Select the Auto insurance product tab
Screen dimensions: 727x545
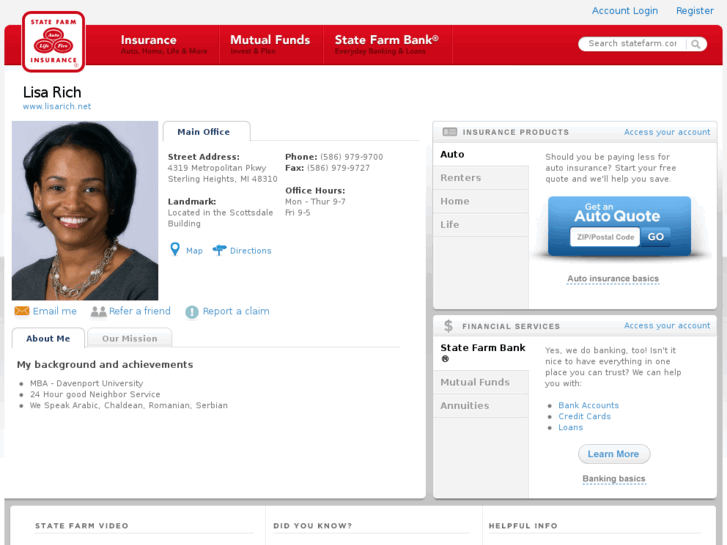coord(481,154)
